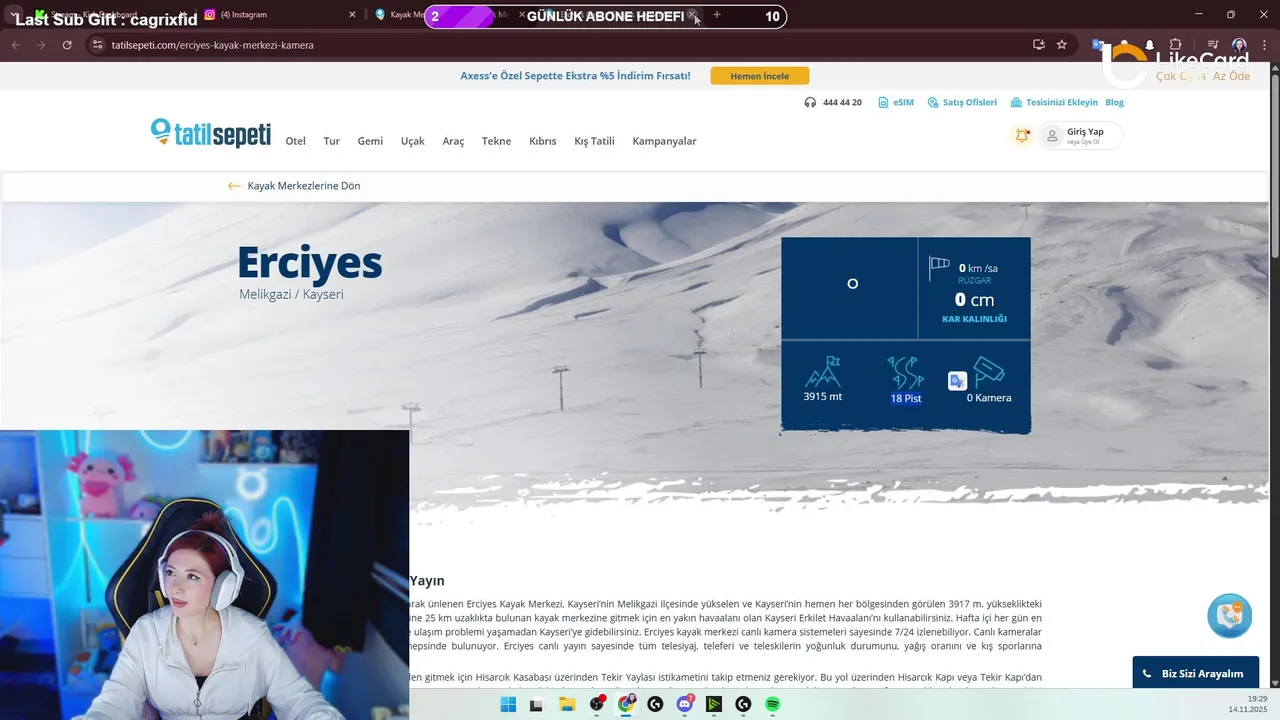Close the Instagram tab

tap(352, 15)
